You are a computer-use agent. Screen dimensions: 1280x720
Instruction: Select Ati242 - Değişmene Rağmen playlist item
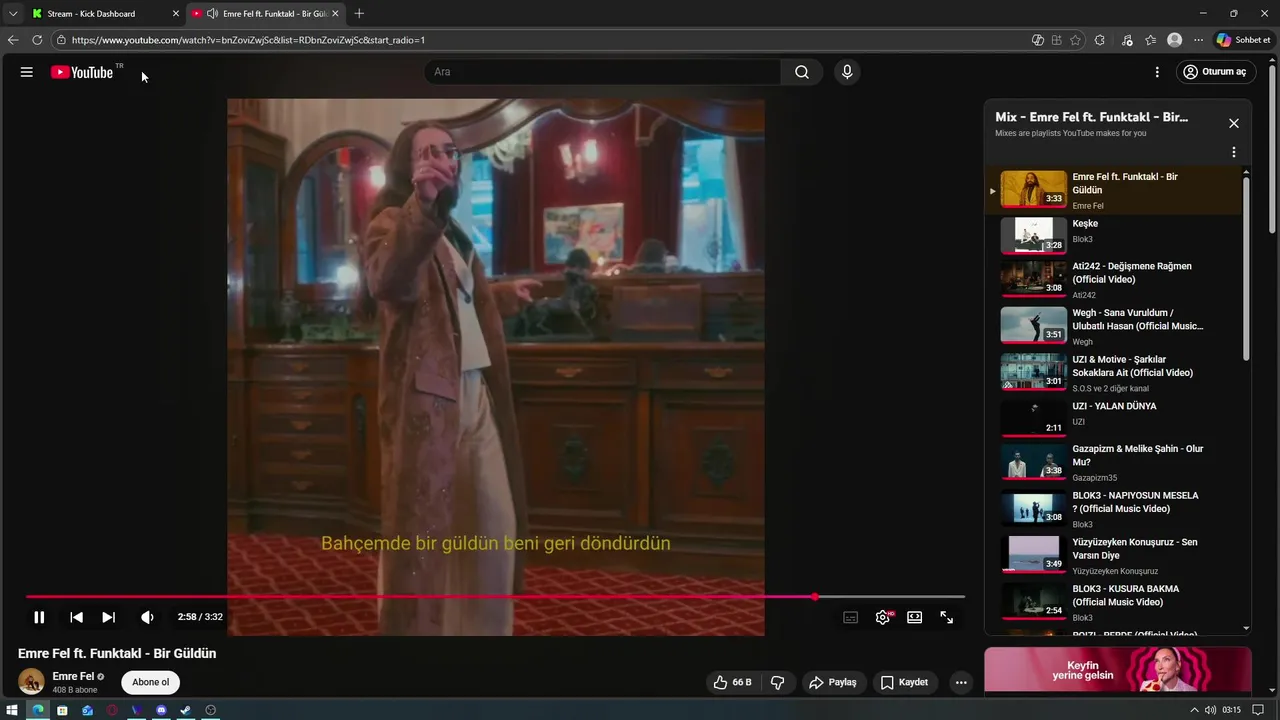[1114, 280]
